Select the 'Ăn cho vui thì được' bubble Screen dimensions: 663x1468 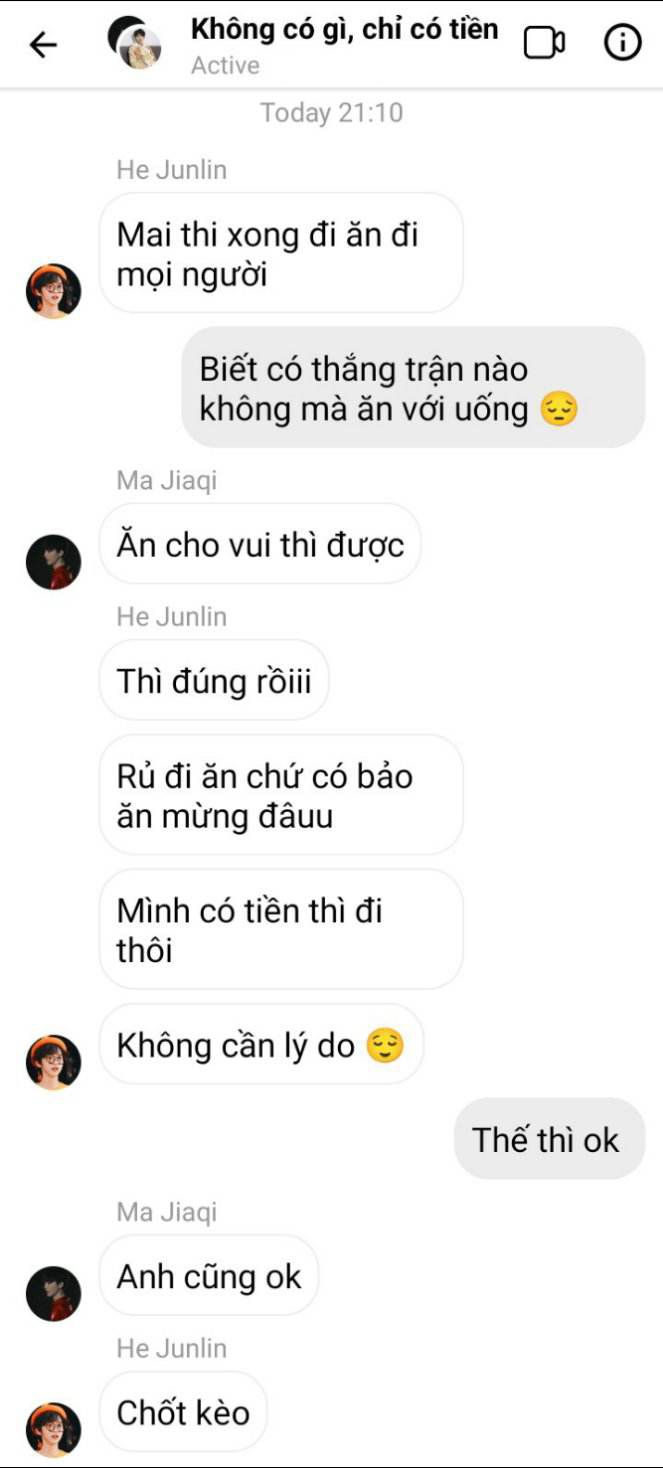point(260,544)
